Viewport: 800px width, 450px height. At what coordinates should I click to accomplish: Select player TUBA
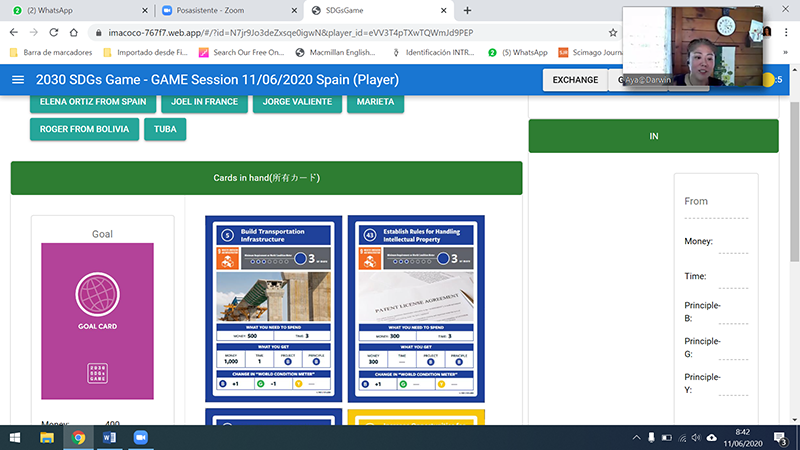[x=165, y=129]
